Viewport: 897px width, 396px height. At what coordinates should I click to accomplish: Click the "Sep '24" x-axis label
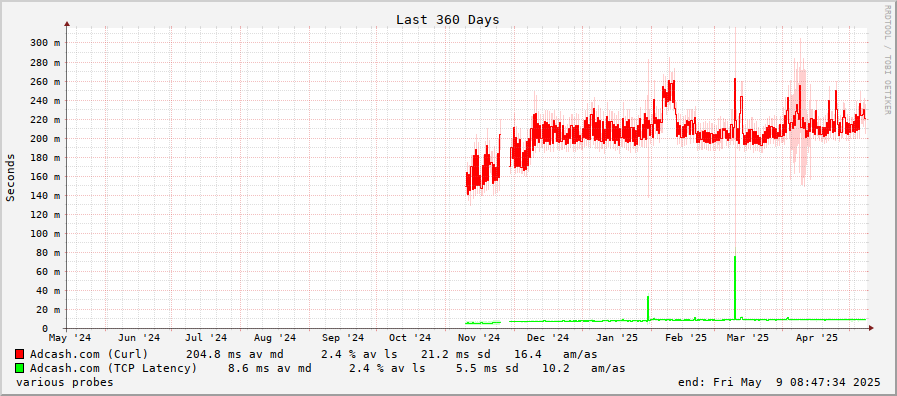click(x=343, y=338)
